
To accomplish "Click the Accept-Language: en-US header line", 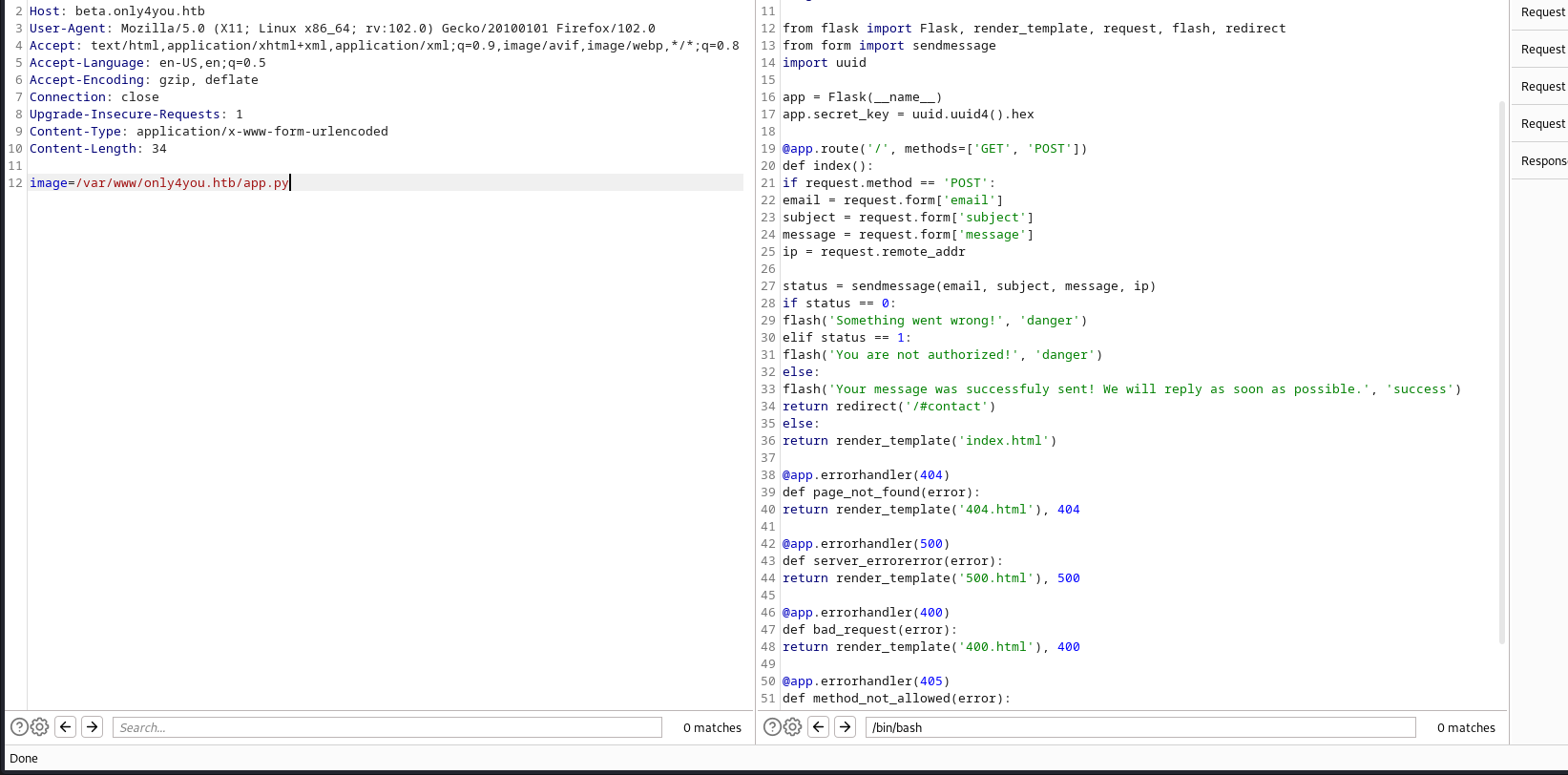I will pyautogui.click(x=148, y=63).
